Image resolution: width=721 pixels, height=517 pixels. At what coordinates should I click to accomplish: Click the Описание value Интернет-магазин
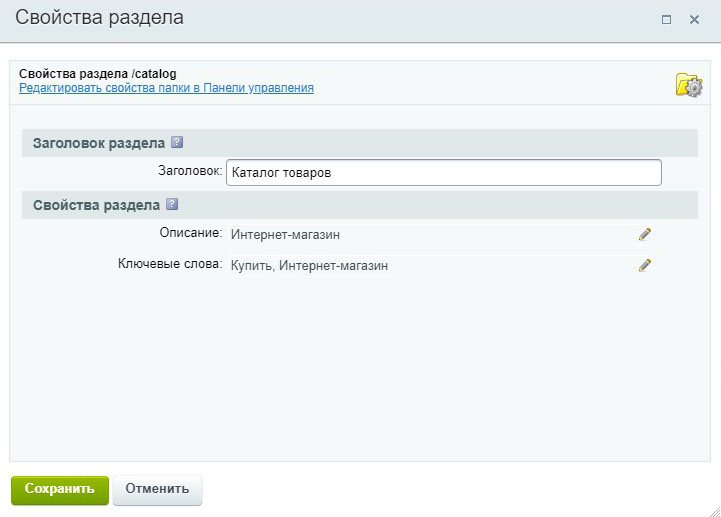tap(285, 235)
